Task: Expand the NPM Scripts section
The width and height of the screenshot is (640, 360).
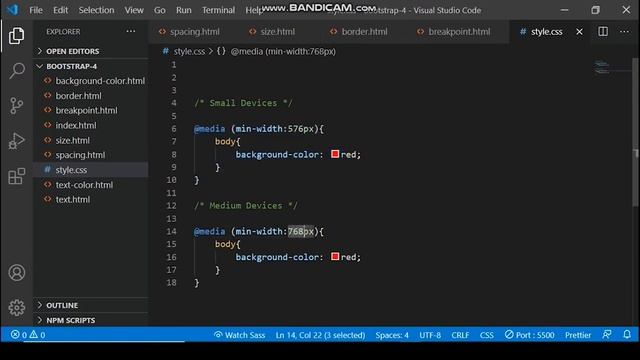Action: (91, 320)
